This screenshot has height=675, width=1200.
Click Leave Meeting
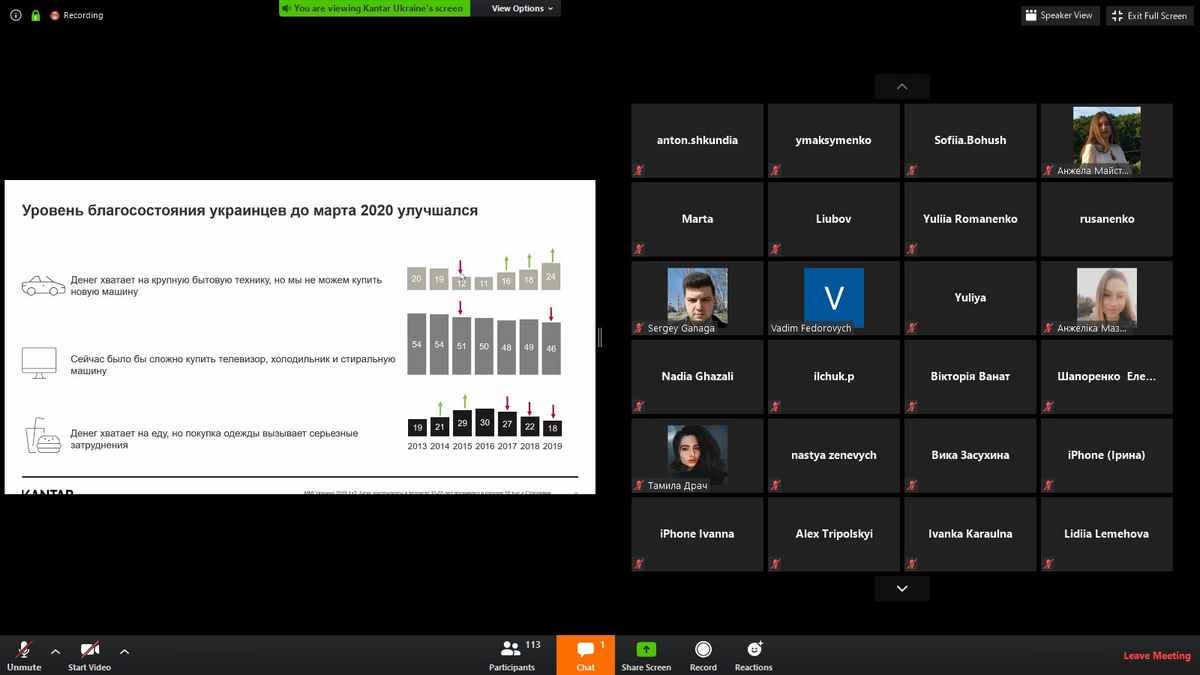coord(1157,656)
